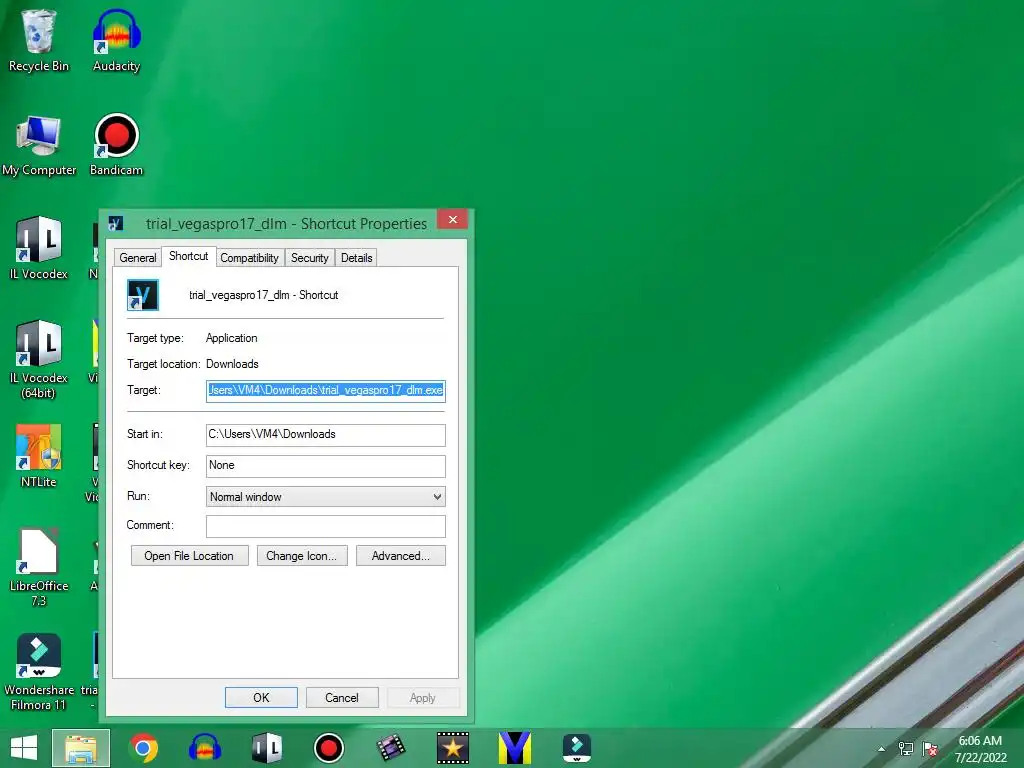Image resolution: width=1024 pixels, height=768 pixels.
Task: Open Audacity from the taskbar
Action: (x=205, y=748)
